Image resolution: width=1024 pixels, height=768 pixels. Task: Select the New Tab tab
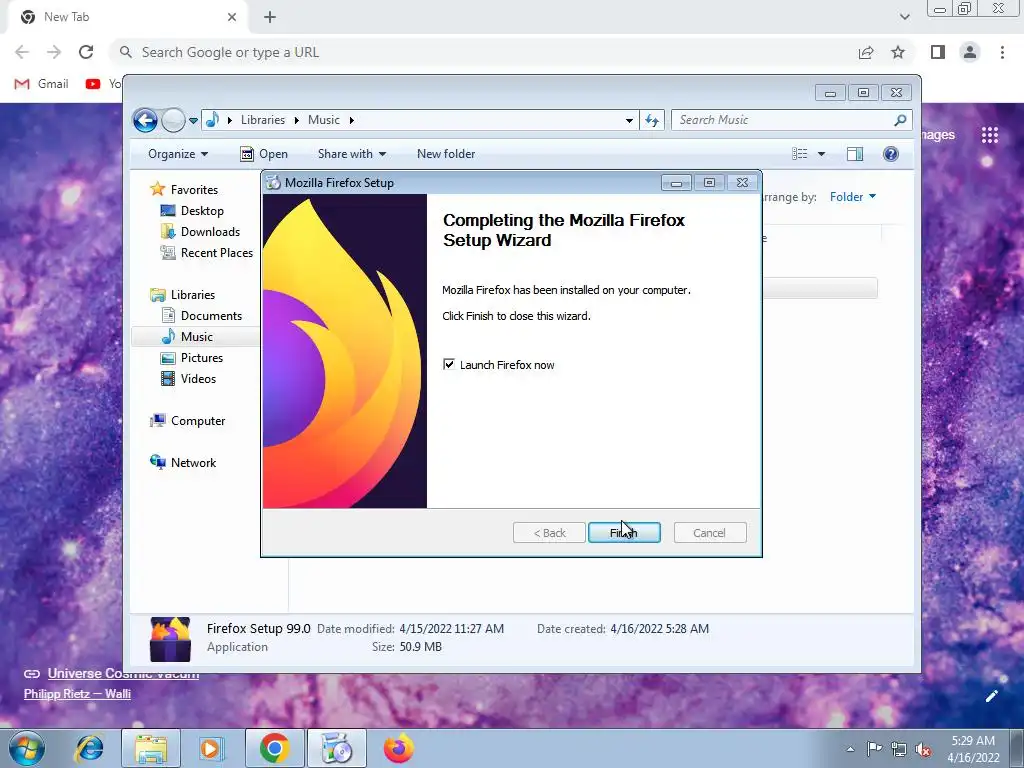click(128, 18)
